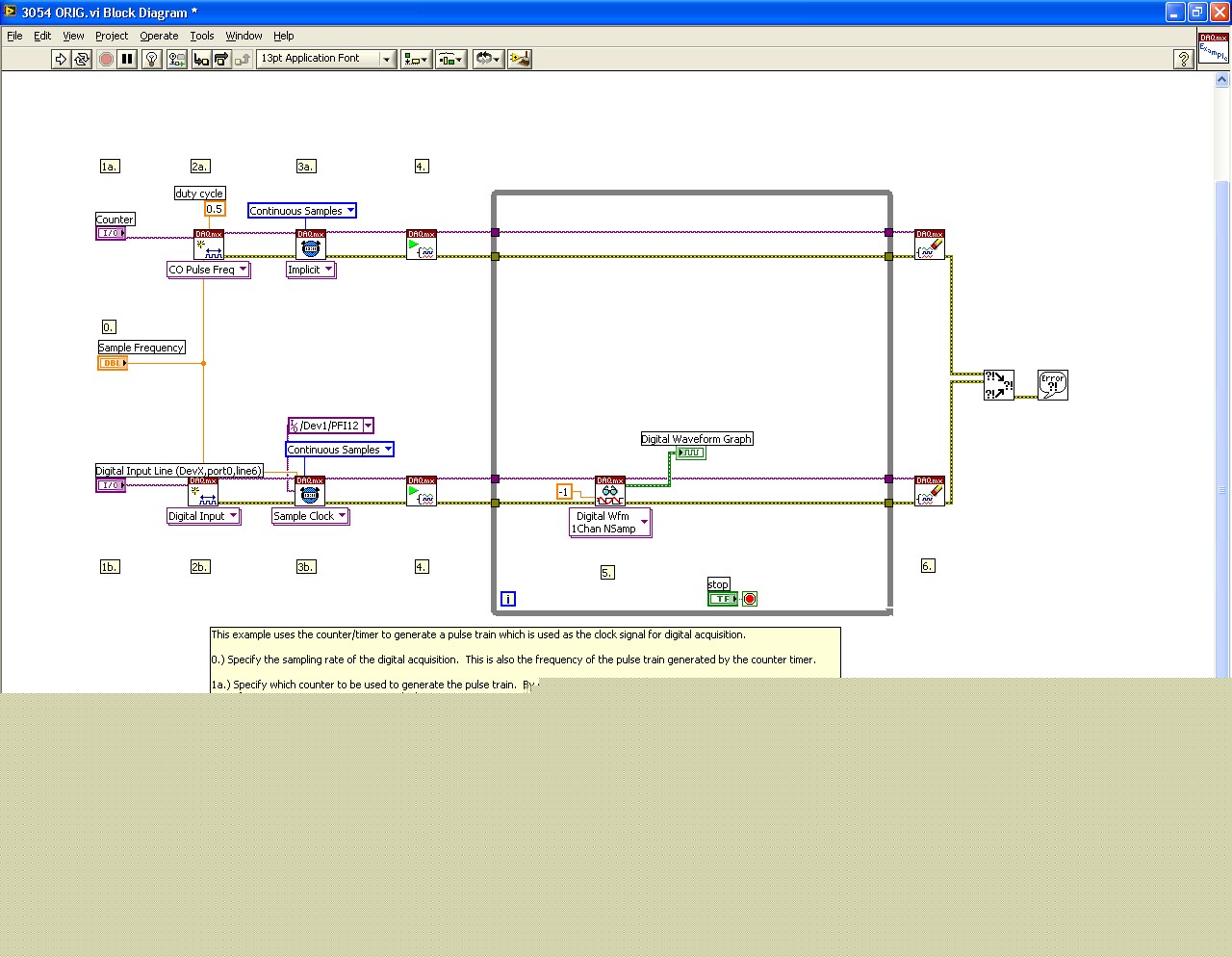1232x957 pixels.
Task: Select the Simple Error Handler node
Action: click(1053, 385)
